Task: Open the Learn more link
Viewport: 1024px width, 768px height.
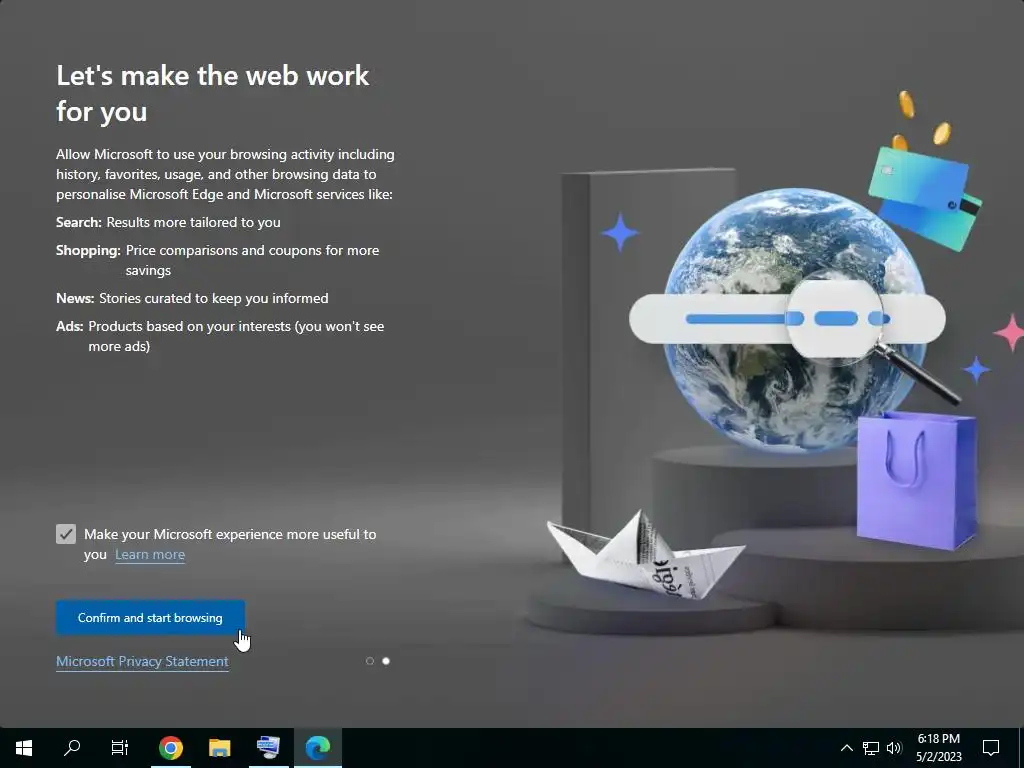Action: pyautogui.click(x=150, y=554)
